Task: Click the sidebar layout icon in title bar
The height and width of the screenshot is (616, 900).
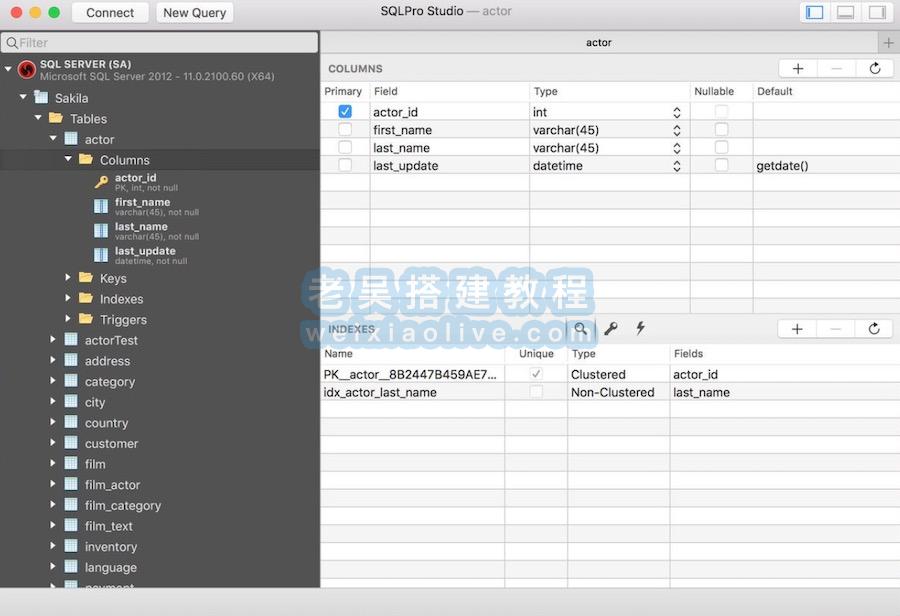Action: [x=814, y=11]
